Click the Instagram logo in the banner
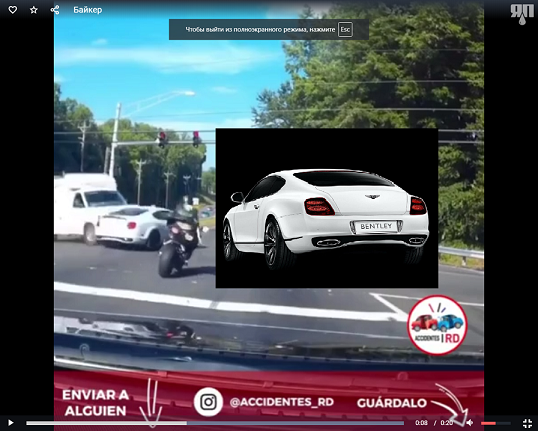The width and height of the screenshot is (538, 431). pyautogui.click(x=208, y=402)
